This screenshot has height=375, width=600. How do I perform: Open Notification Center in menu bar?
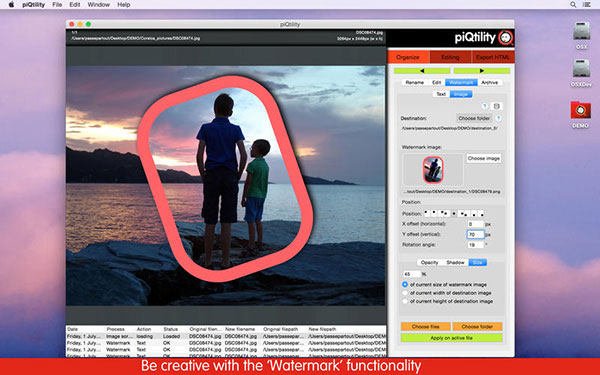tap(586, 5)
